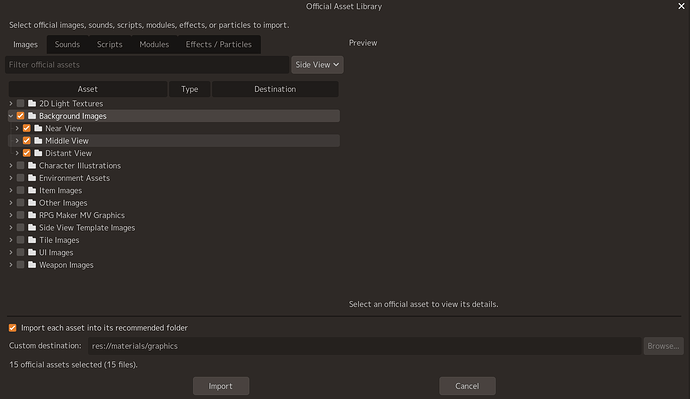Click the Import button
Screen dimensions: 690x399
pyautogui.click(x=221, y=386)
